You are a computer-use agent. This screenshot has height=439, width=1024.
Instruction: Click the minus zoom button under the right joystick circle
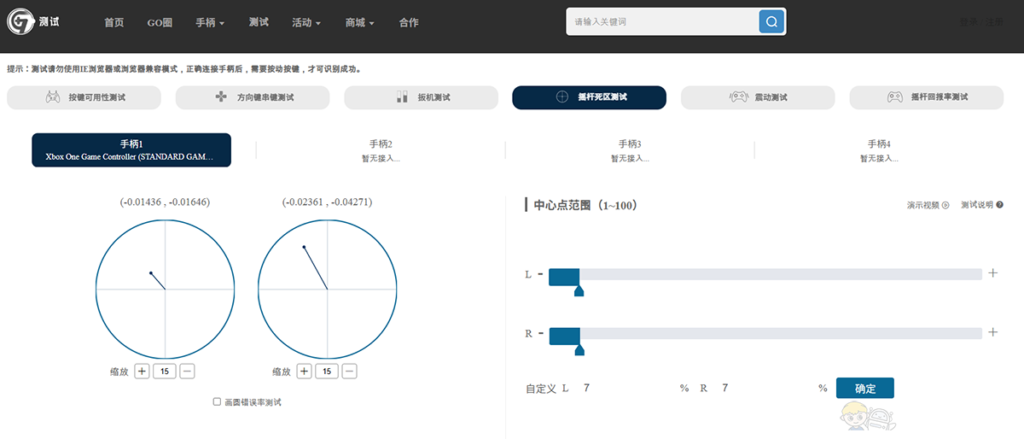(x=349, y=371)
